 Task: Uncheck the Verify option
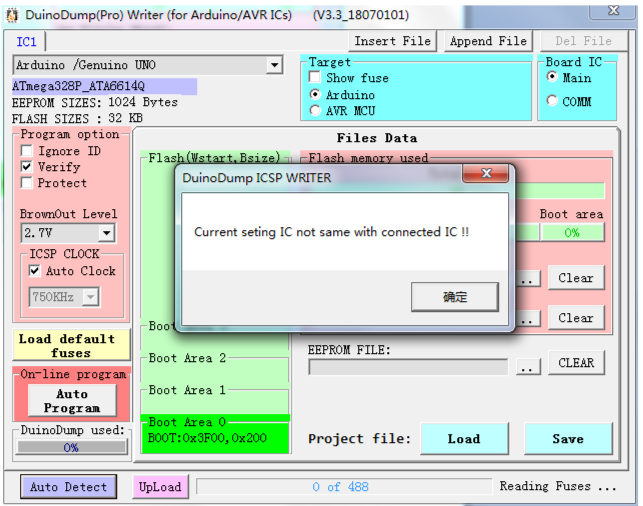click(x=27, y=166)
